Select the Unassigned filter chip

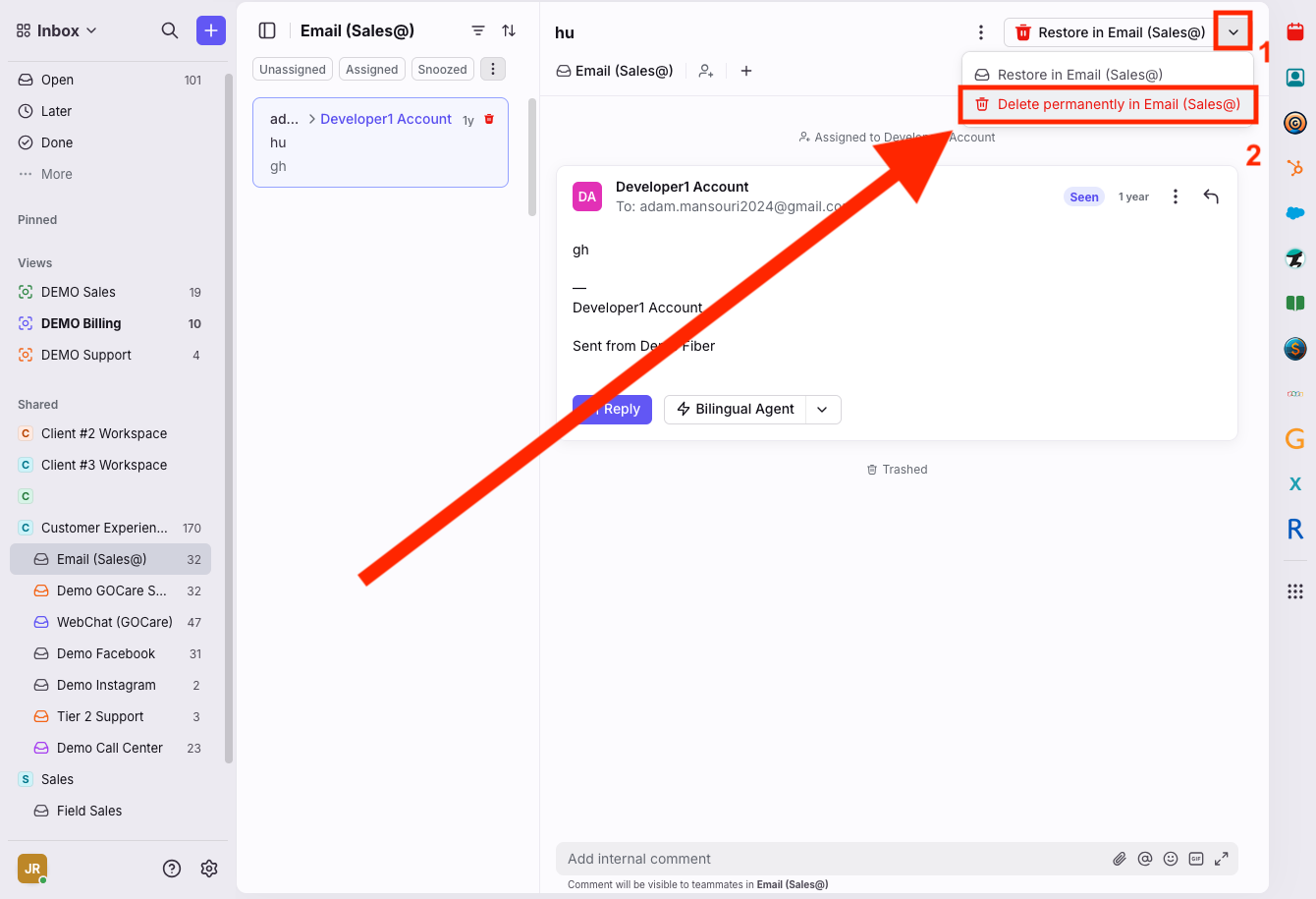(x=293, y=70)
